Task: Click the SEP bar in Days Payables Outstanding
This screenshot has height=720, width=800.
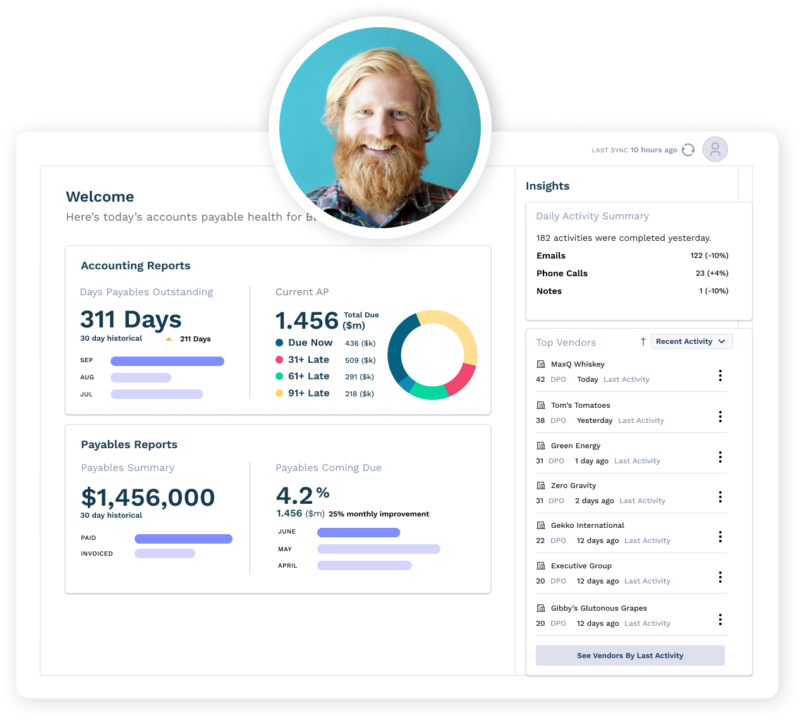Action: click(167, 361)
